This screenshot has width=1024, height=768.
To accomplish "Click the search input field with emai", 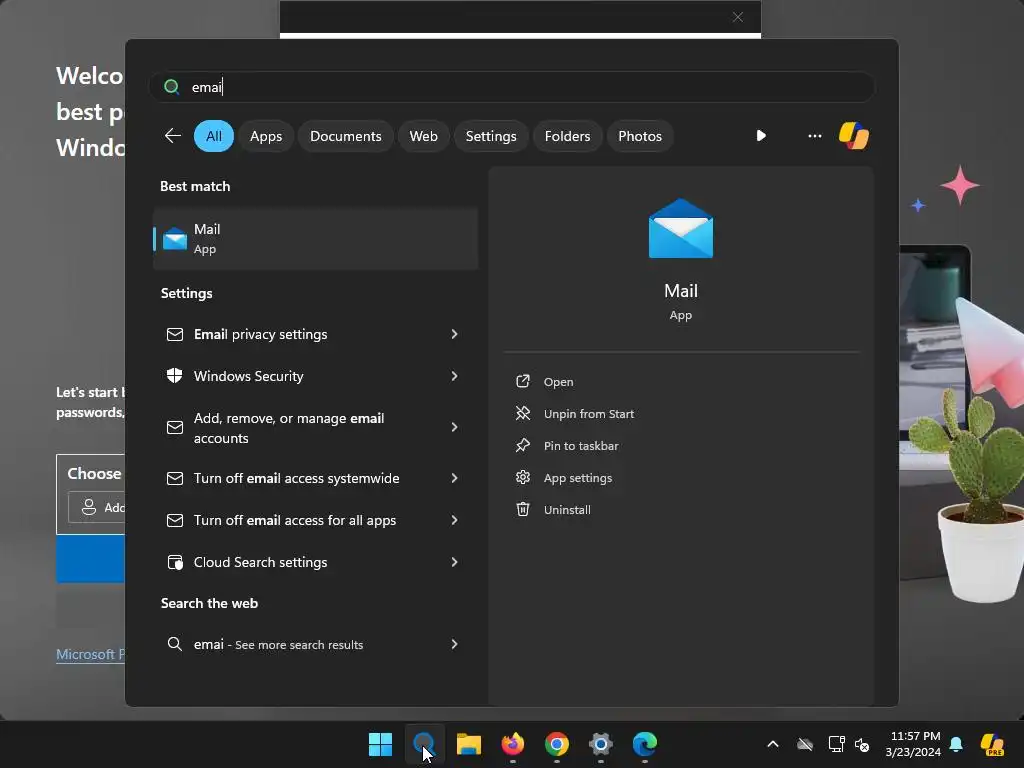I will pos(511,87).
